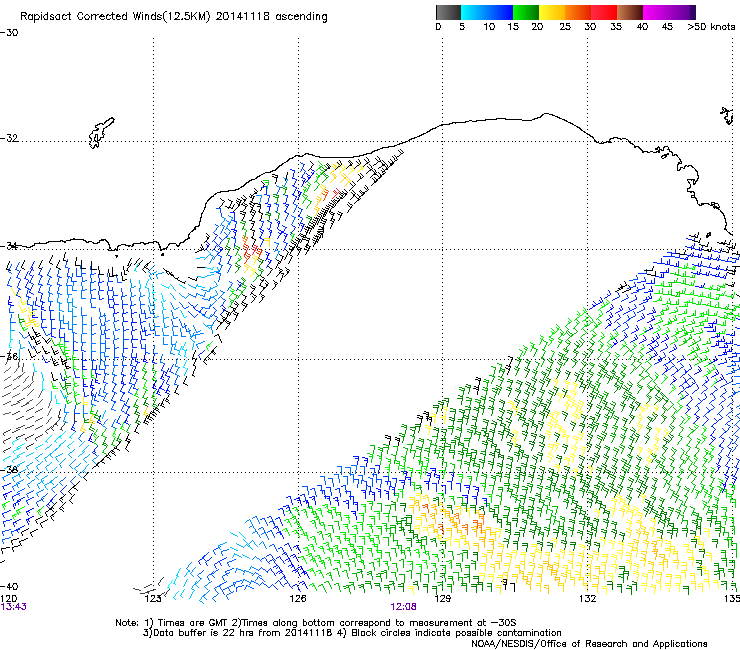Screen dimensions: 740x650
Task: Click the '>50 knots' legend label
Action: click(x=711, y=27)
